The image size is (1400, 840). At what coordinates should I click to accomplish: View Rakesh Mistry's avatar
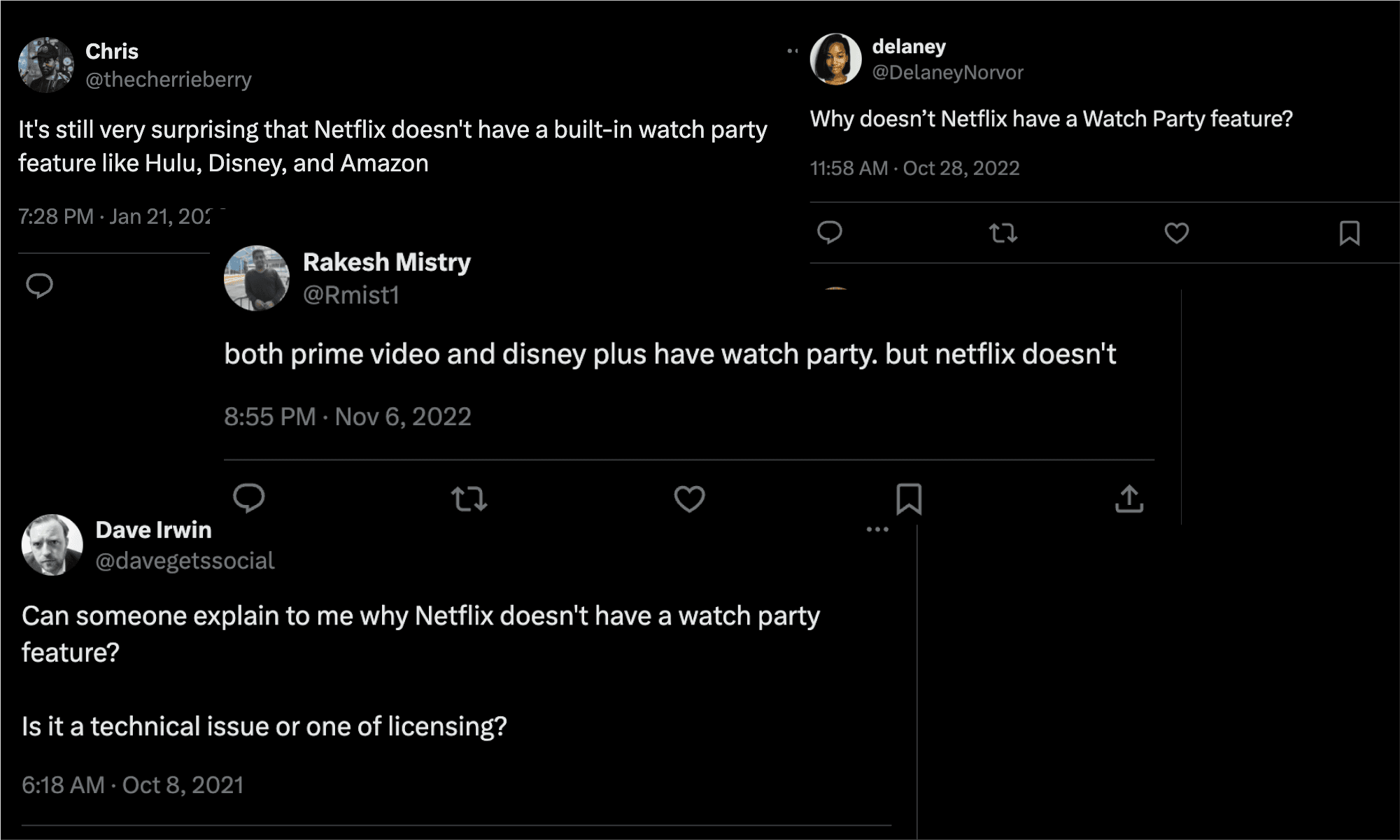pyautogui.click(x=256, y=278)
